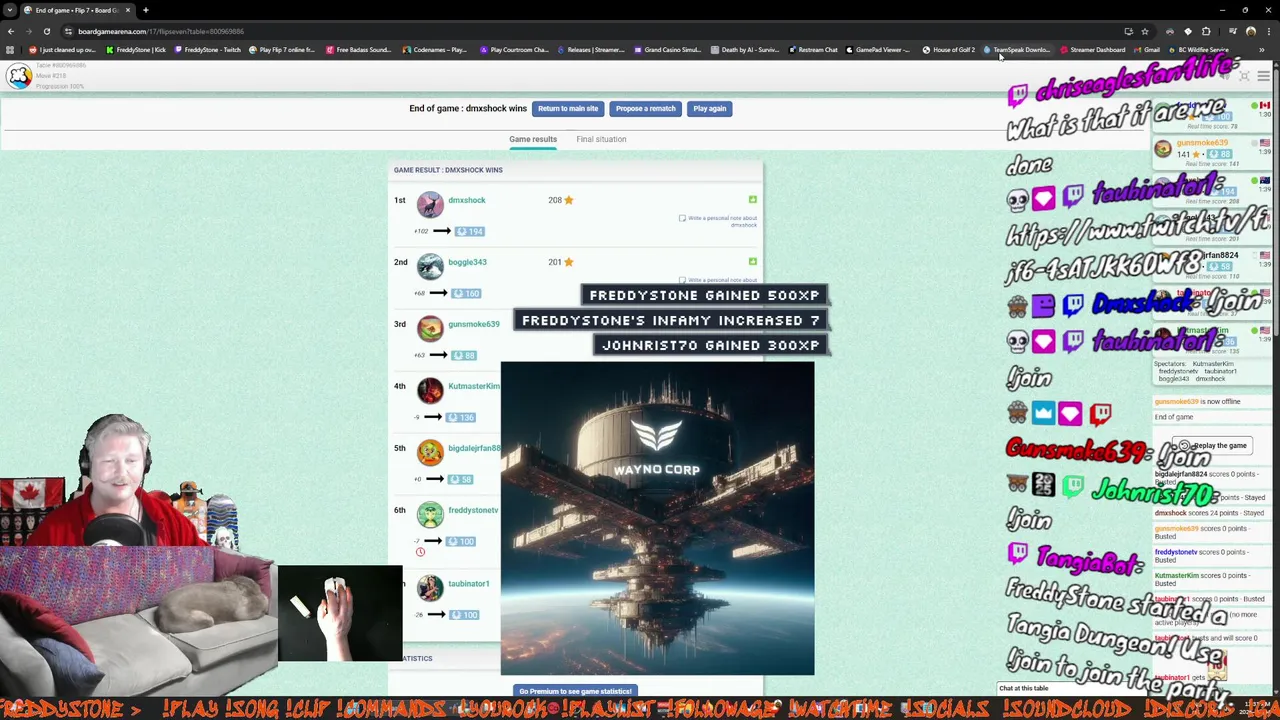Screen dimensions: 1280x720
Task: Click the Board Game Arena logo
Action: tap(19, 76)
